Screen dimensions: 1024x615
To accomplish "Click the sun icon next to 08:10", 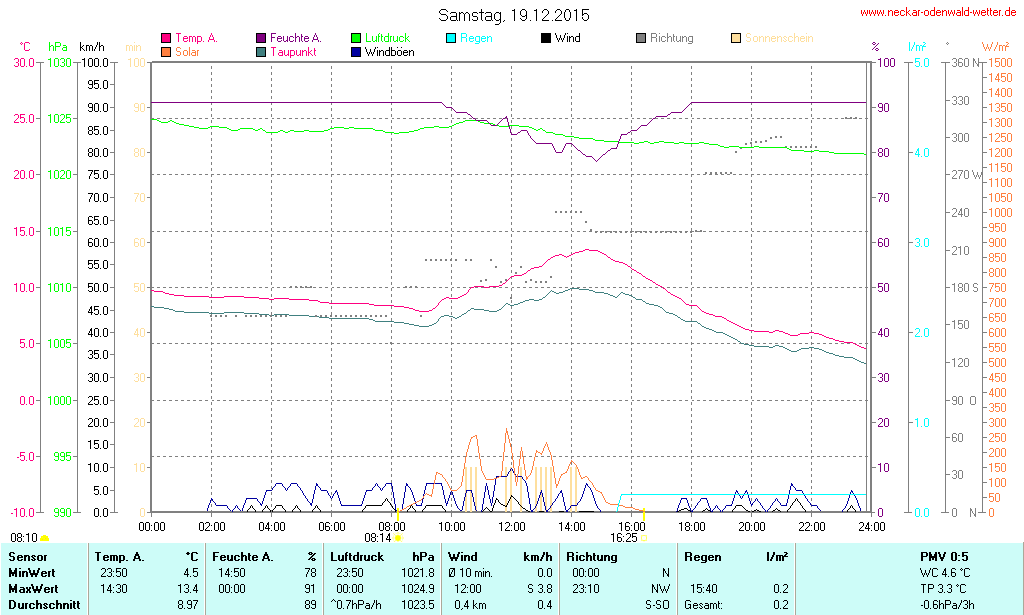I will [44, 538].
